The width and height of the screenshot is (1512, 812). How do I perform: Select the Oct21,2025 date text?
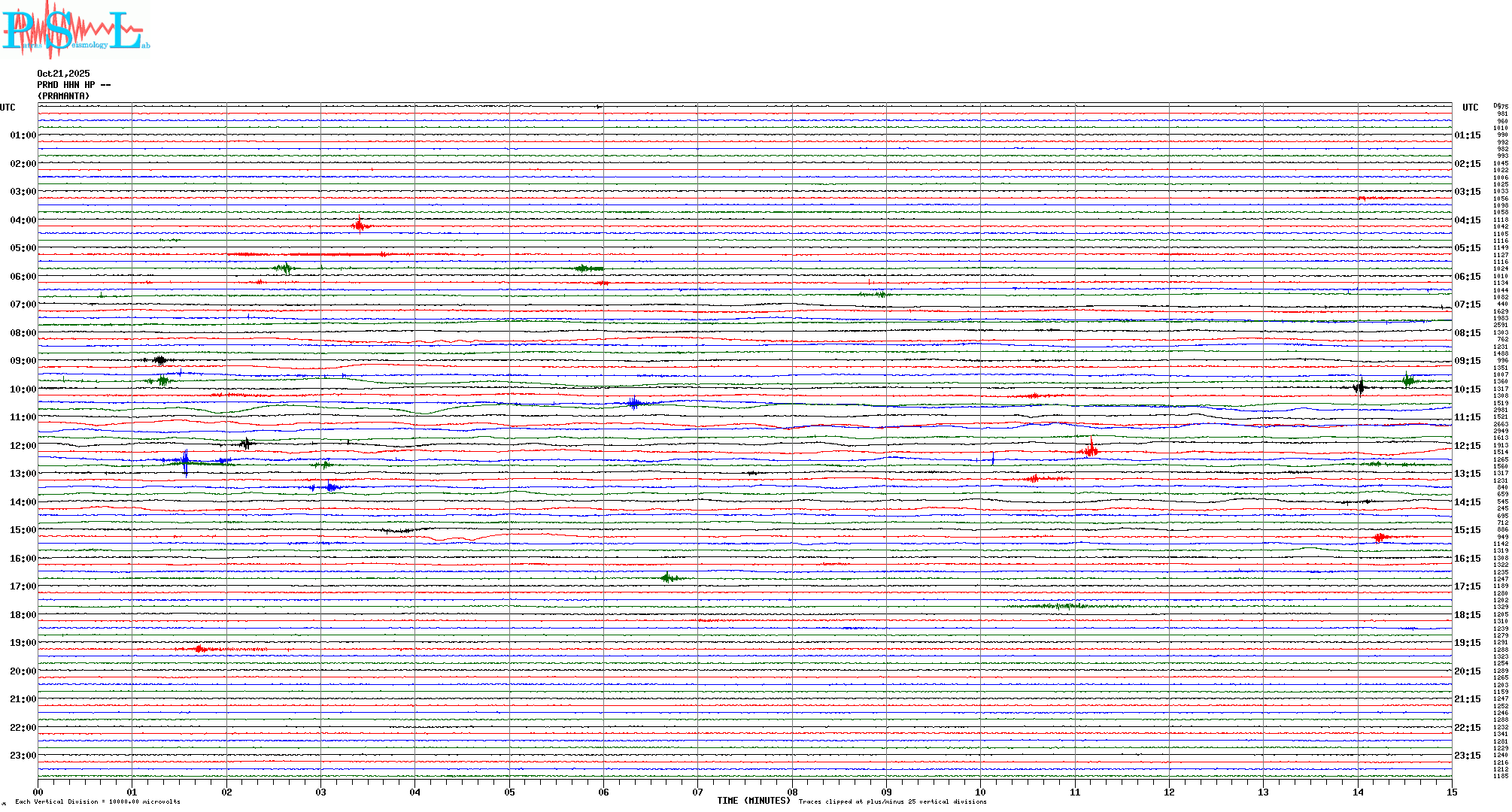(63, 74)
